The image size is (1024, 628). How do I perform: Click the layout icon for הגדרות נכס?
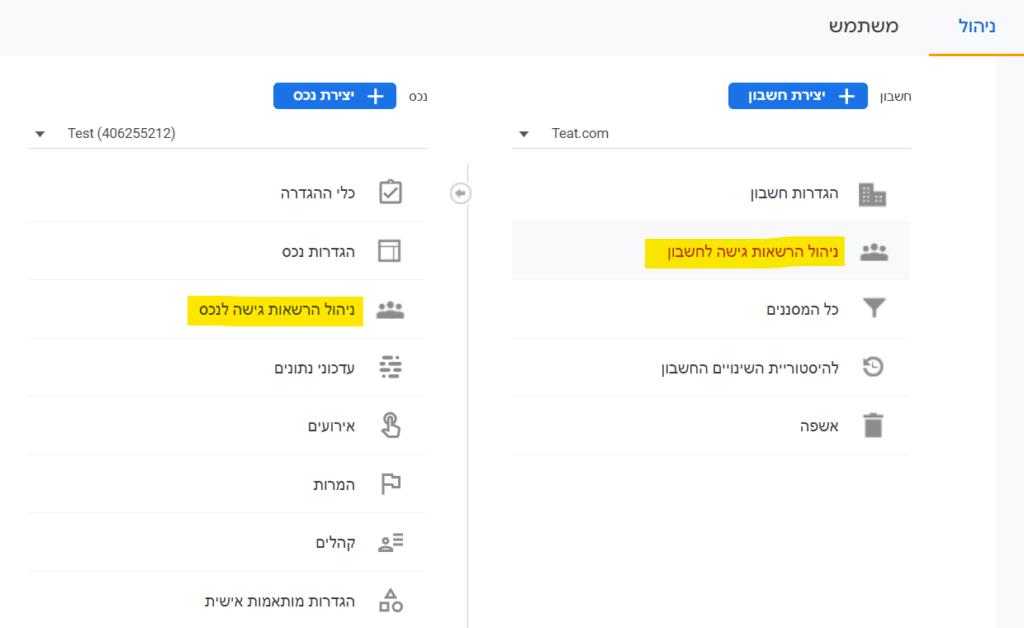point(389,251)
